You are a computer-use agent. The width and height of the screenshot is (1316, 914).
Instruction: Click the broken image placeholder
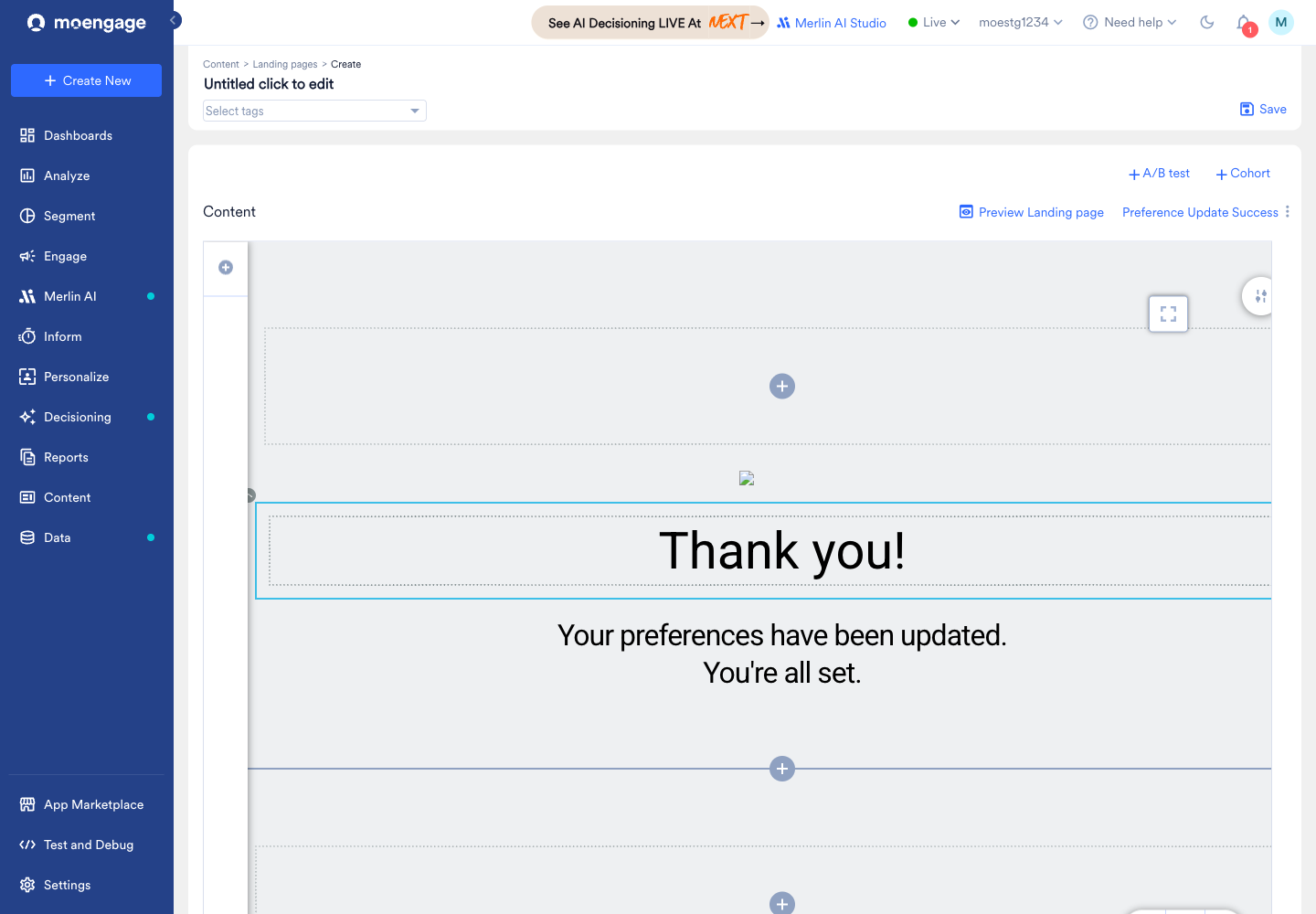coord(747,478)
